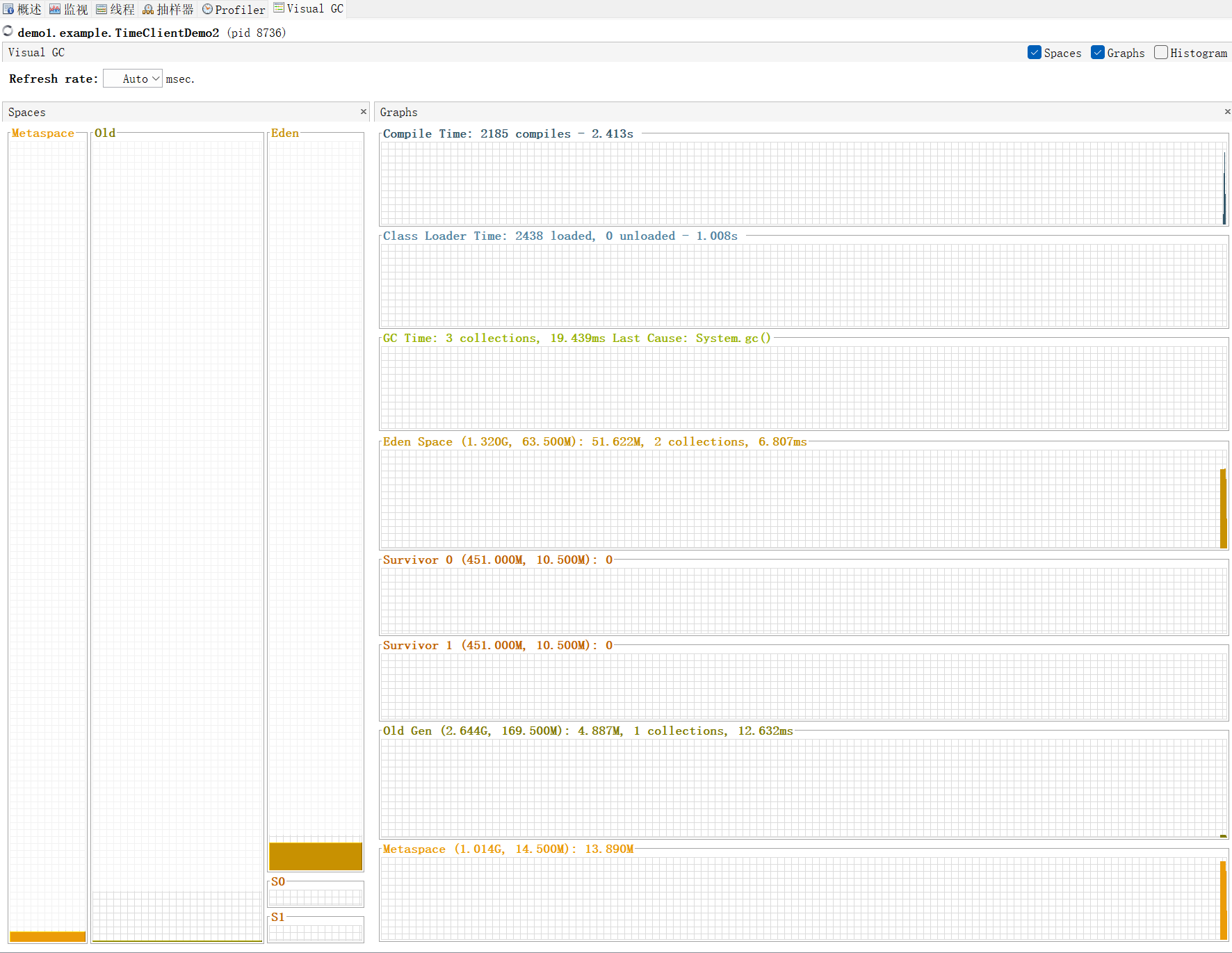Open the 概述 overview tab
Viewport: 1232px width, 953px height.
point(22,9)
